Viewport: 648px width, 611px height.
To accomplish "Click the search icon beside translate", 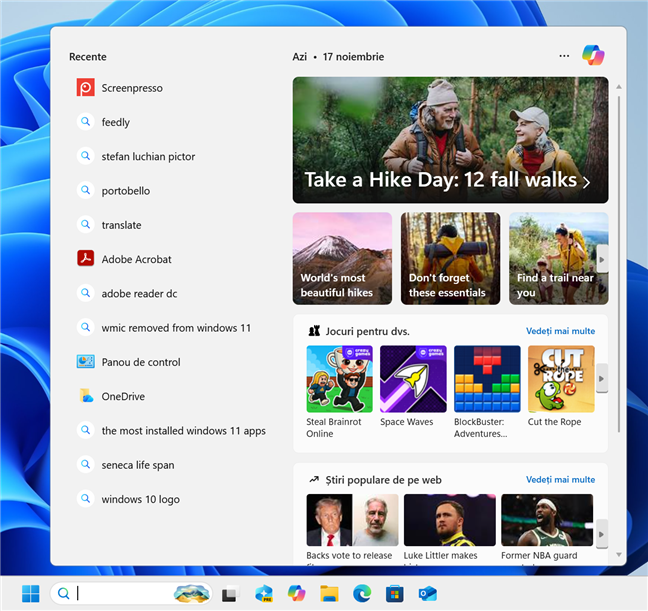I will (86, 224).
